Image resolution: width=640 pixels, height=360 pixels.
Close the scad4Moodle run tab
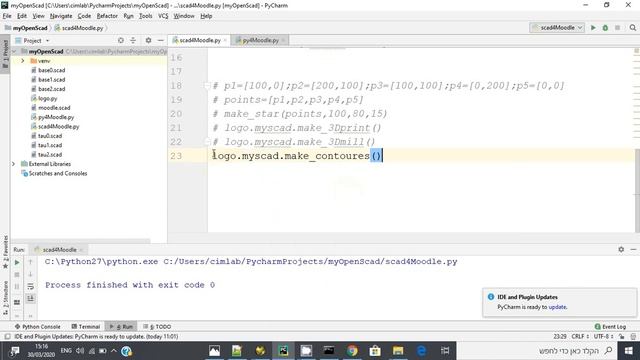pos(81,250)
